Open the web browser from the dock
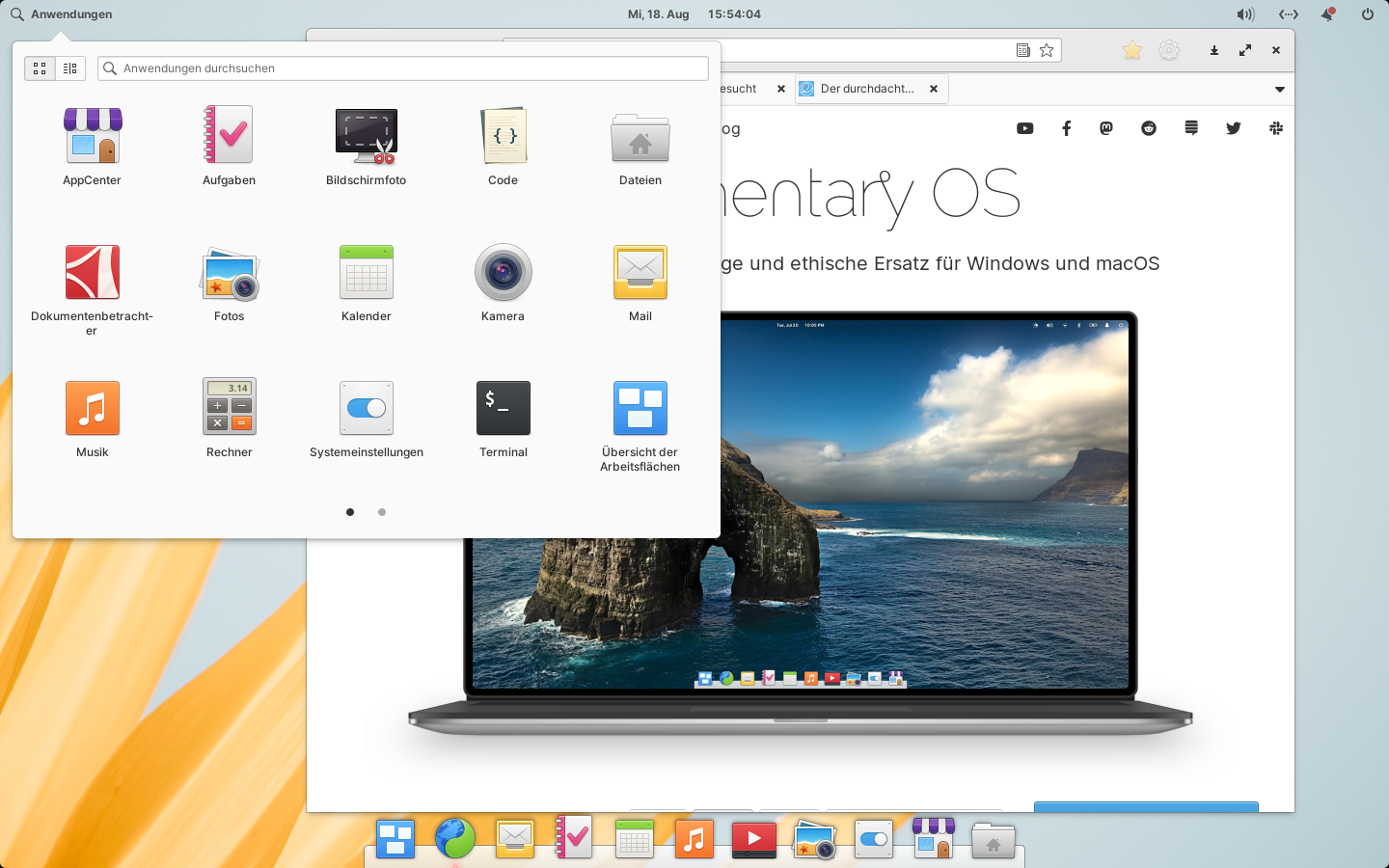 point(455,839)
